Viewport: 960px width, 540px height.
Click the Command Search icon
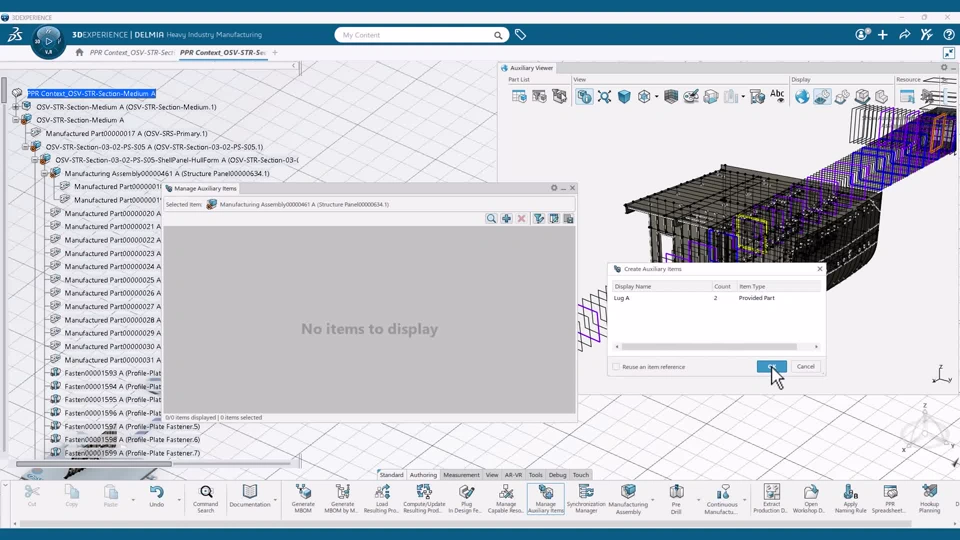206,492
